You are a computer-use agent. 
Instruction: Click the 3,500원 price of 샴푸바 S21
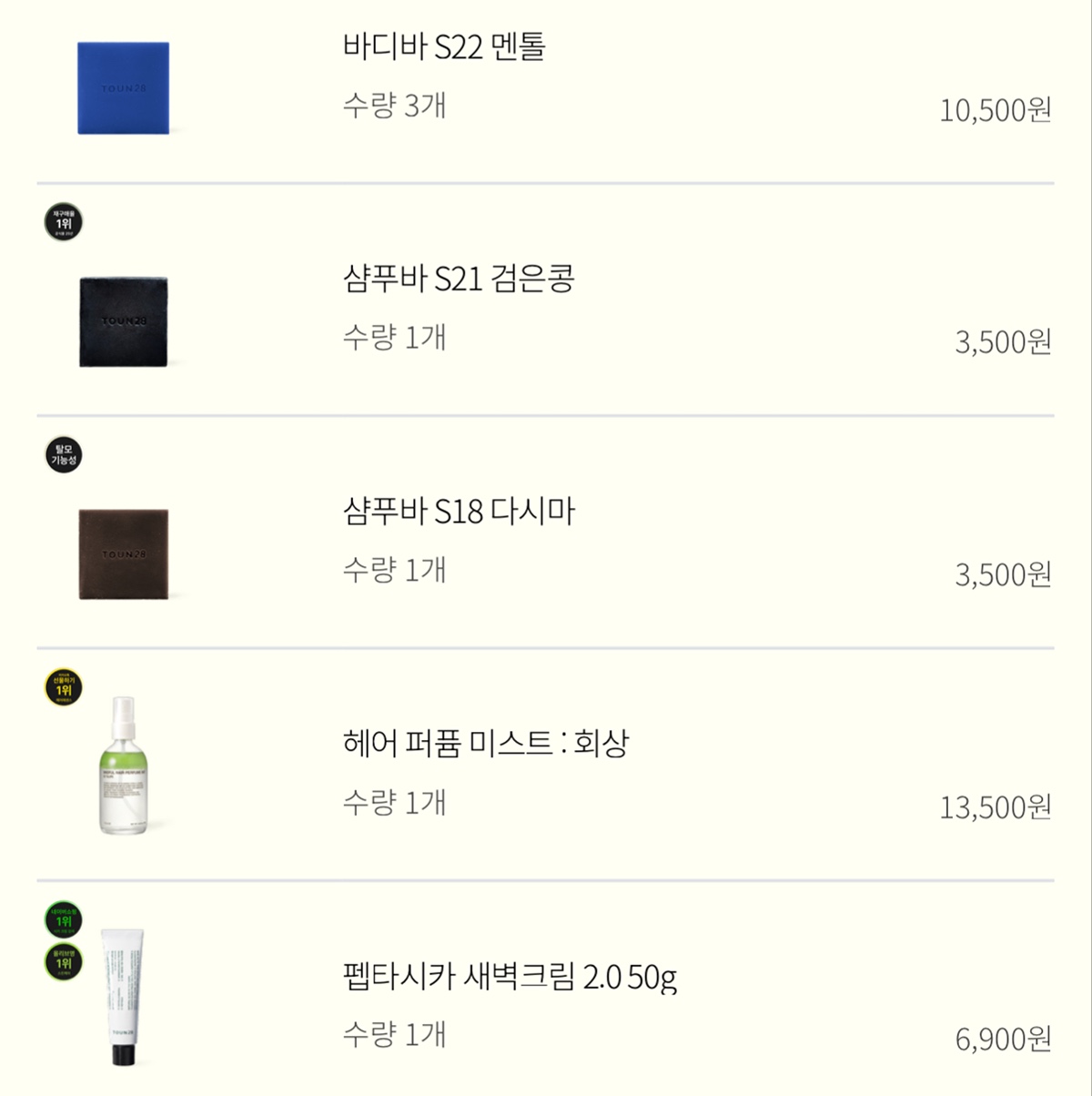click(1003, 342)
